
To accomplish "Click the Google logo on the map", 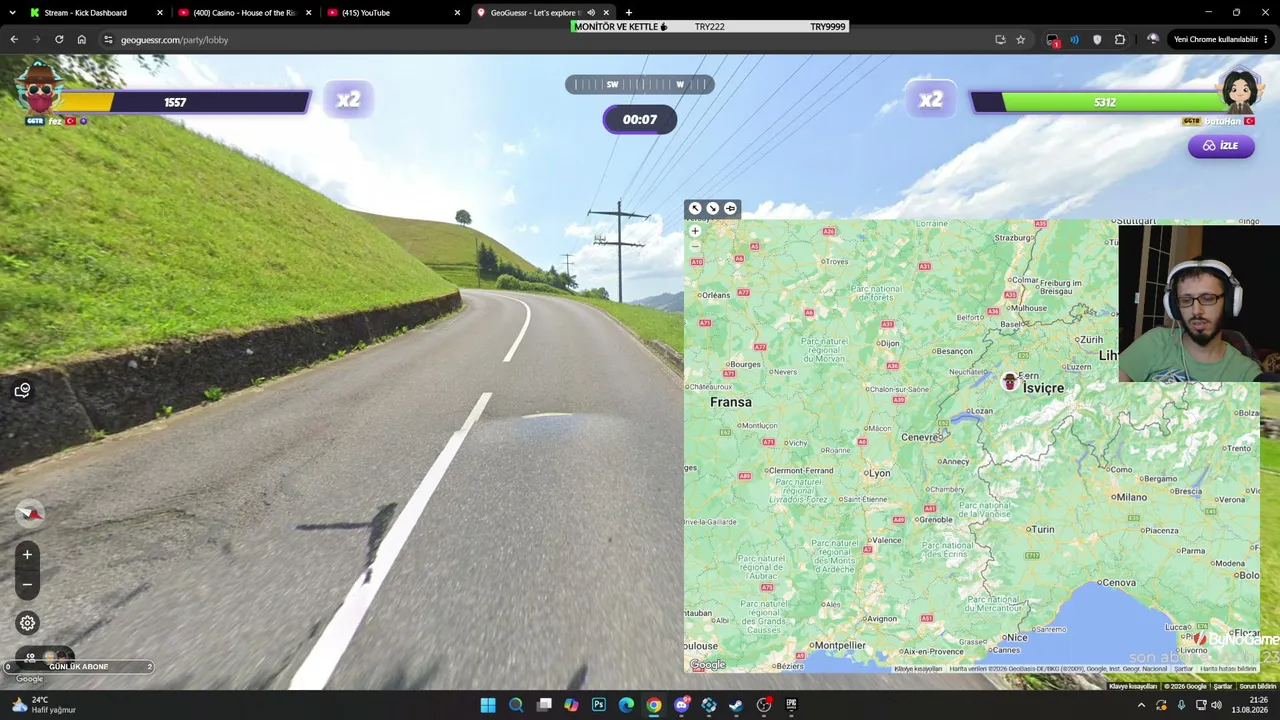I will (x=707, y=665).
